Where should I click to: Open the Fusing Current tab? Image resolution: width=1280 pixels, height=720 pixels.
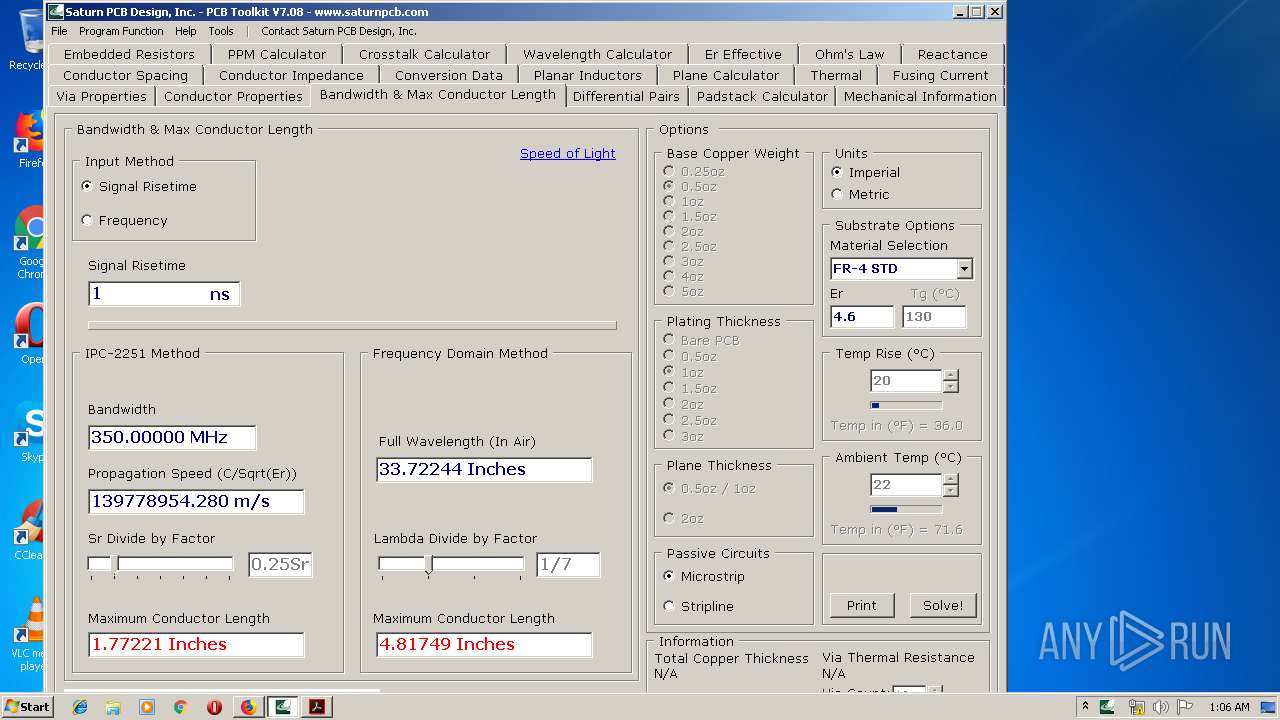941,75
